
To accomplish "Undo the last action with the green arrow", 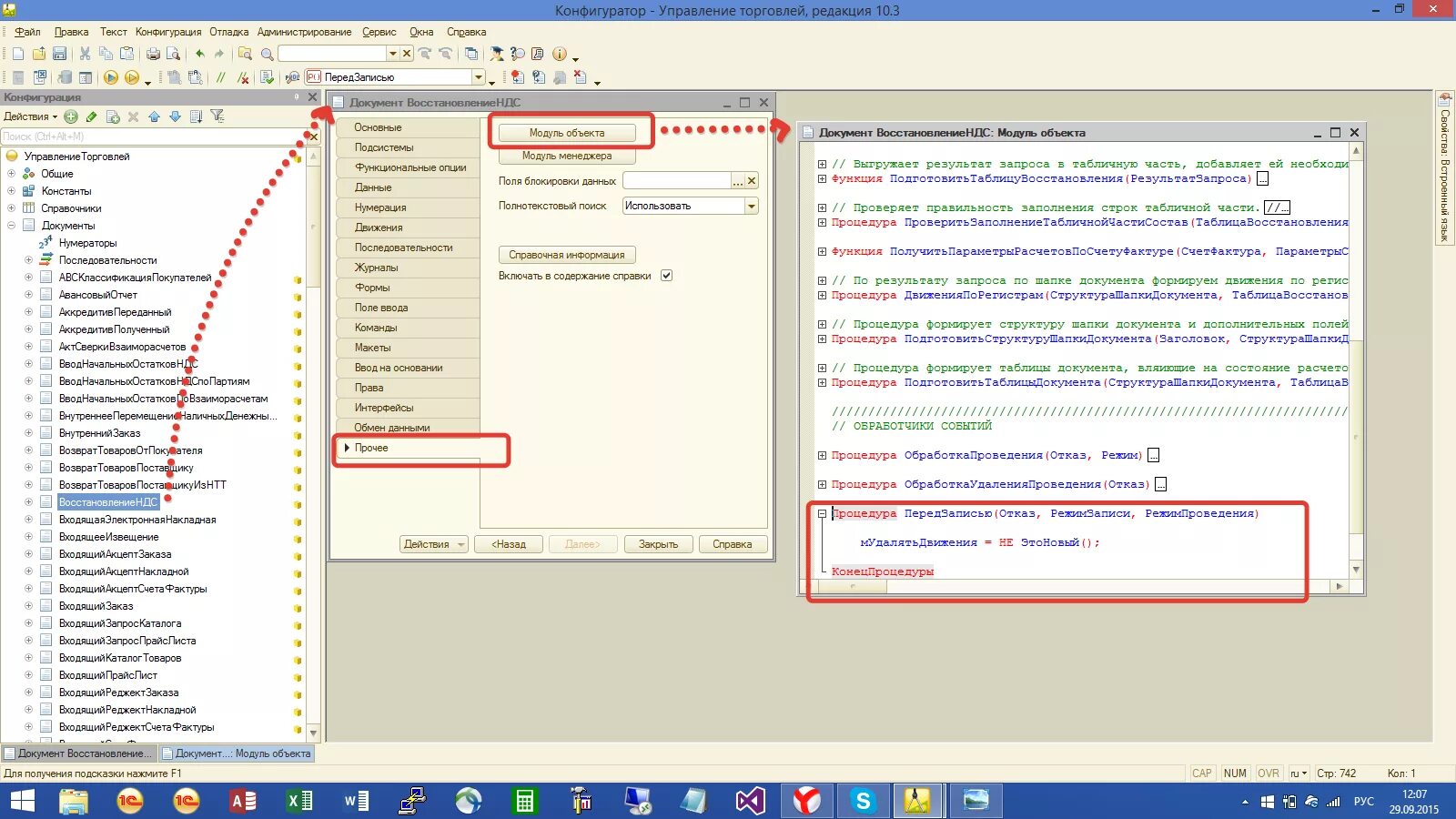I will click(x=199, y=54).
